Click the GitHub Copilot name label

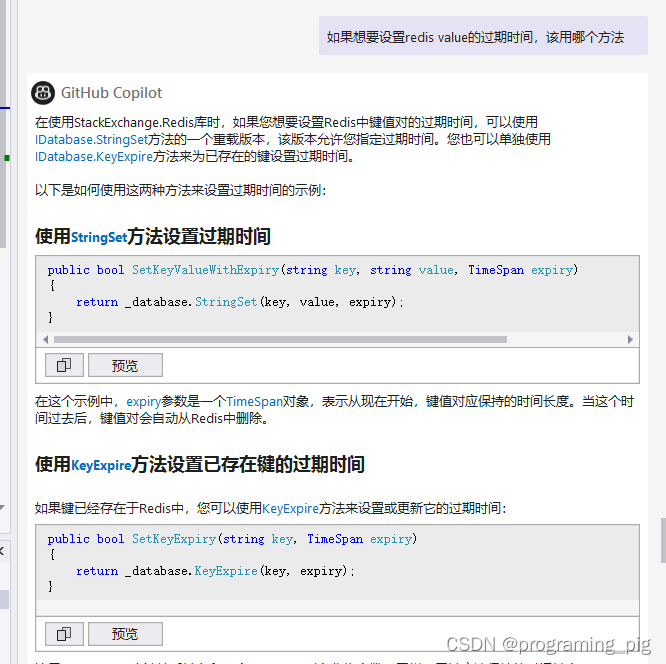(111, 93)
